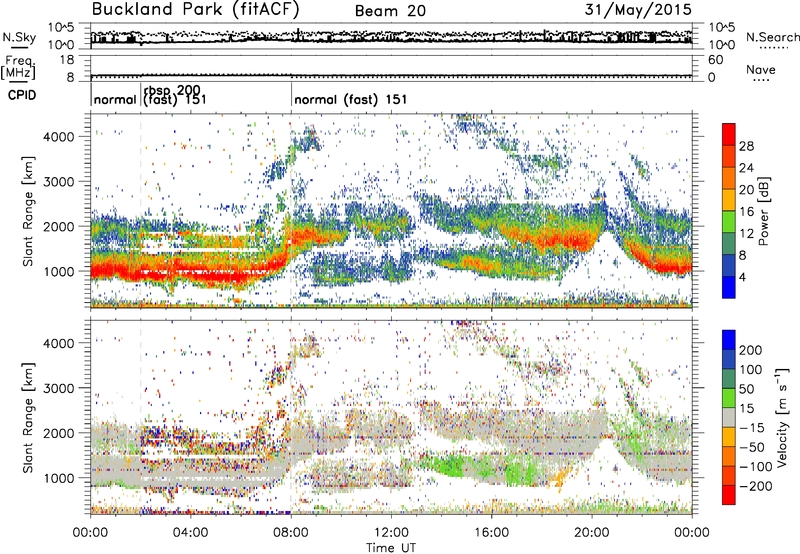Pick the gray Velocity colorbar segment between 15 and -15
800x554 pixels.
coord(729,417)
